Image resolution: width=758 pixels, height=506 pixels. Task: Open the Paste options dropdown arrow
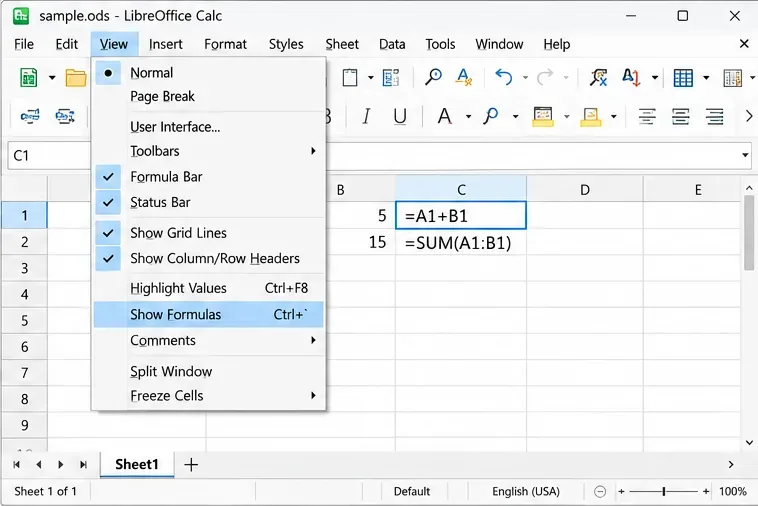point(370,78)
